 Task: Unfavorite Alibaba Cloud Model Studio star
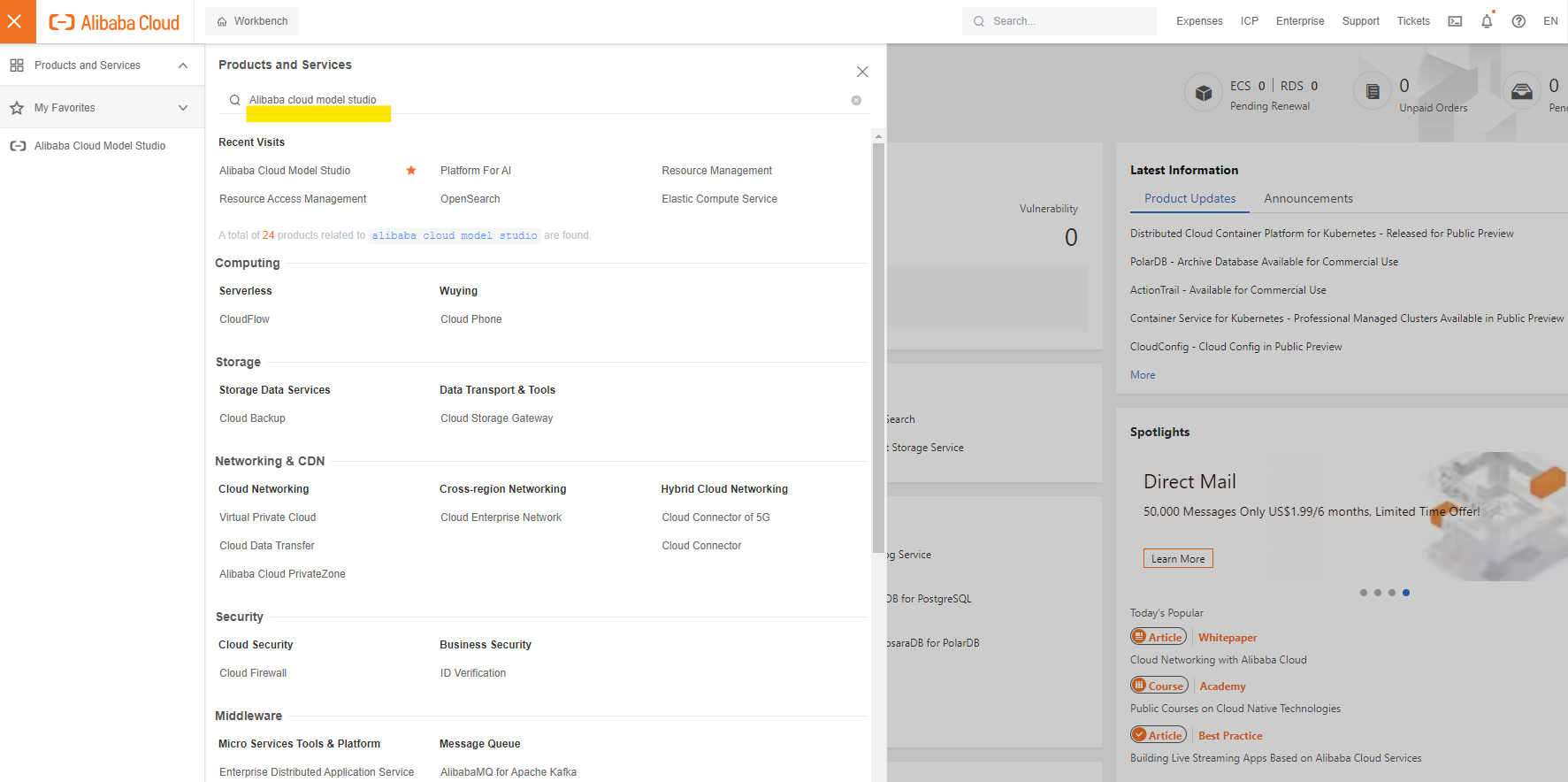(x=411, y=171)
